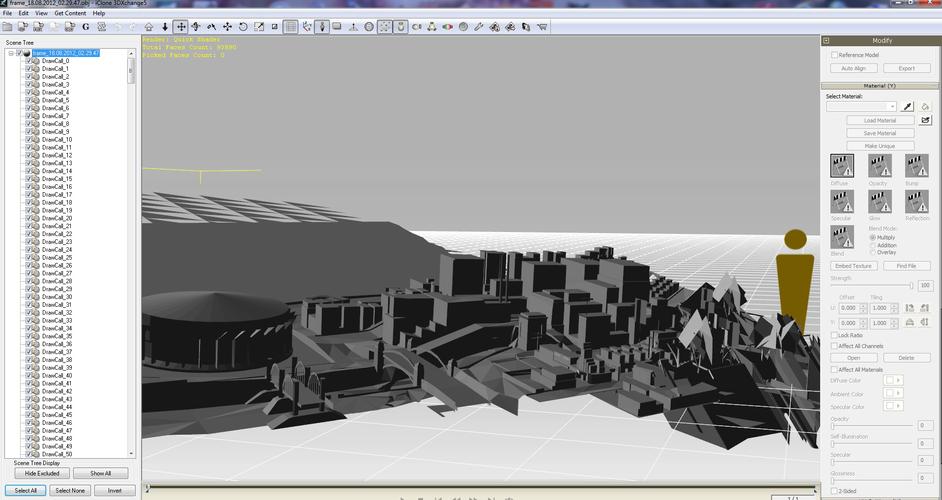Open the Specular Color swatch picker

pyautogui.click(x=893, y=406)
